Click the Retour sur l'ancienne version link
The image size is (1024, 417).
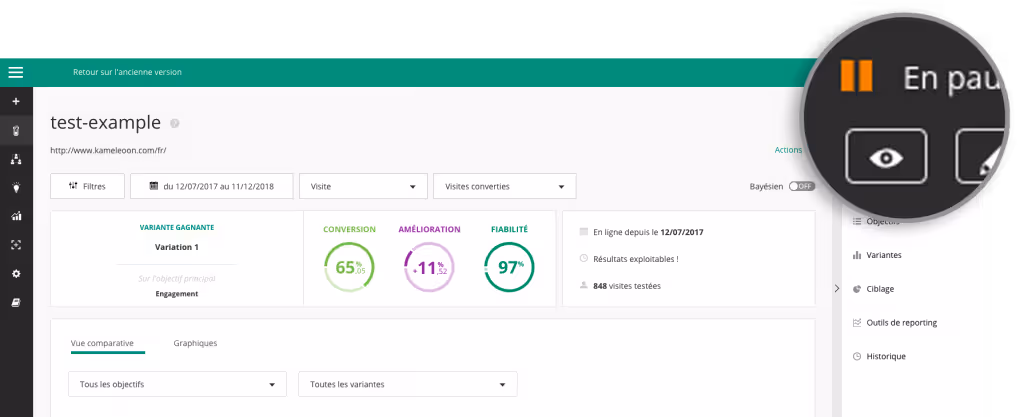(x=127, y=72)
